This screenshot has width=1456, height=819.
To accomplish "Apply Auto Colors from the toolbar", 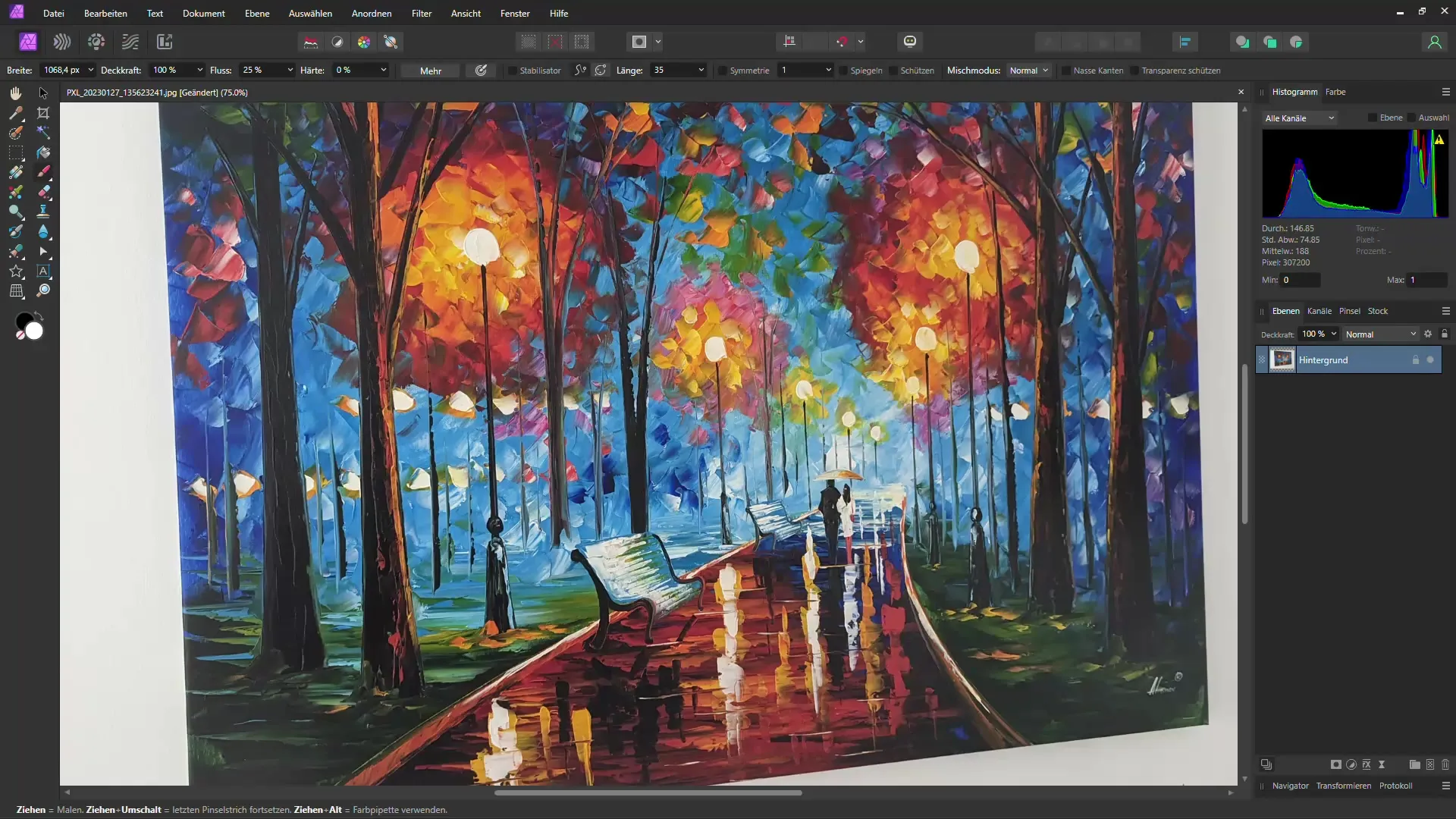I will (364, 42).
